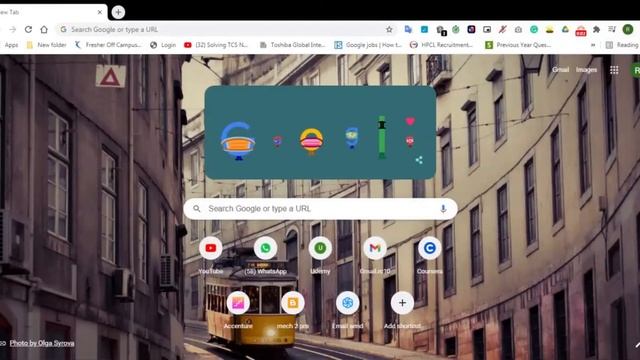Click the Google Doodle image
640x360 pixels.
coord(320,133)
